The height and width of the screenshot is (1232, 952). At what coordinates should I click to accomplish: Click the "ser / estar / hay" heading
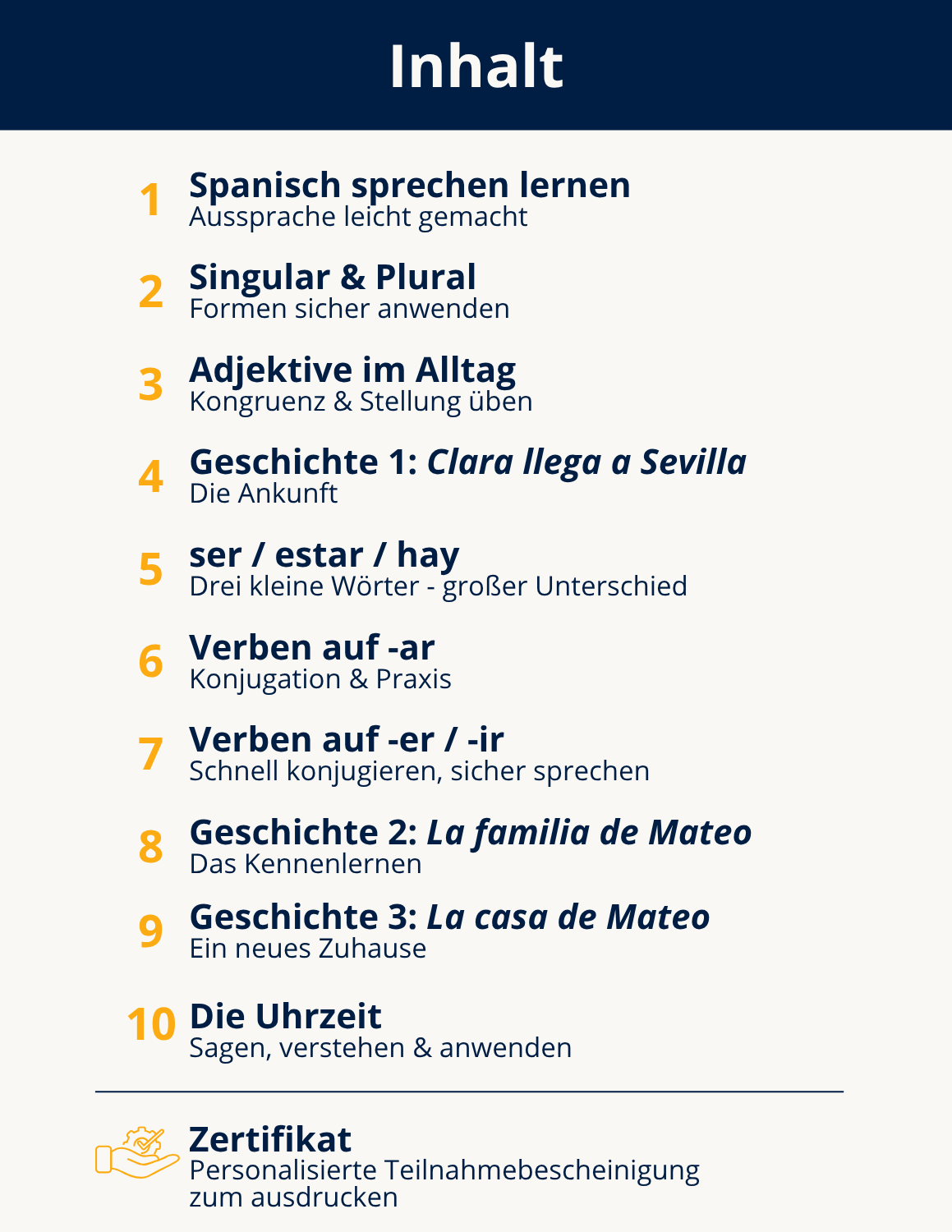coord(324,555)
